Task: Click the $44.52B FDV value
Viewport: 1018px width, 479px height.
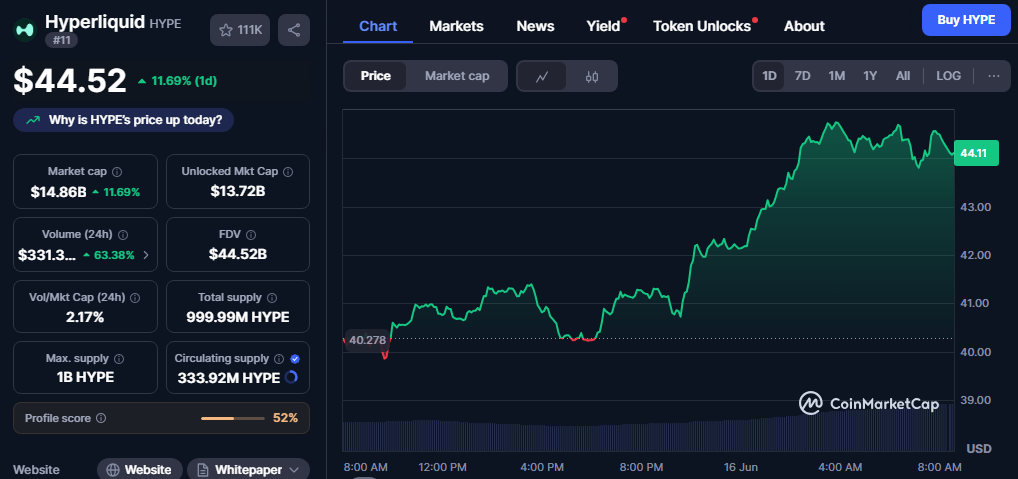Action: (238, 254)
